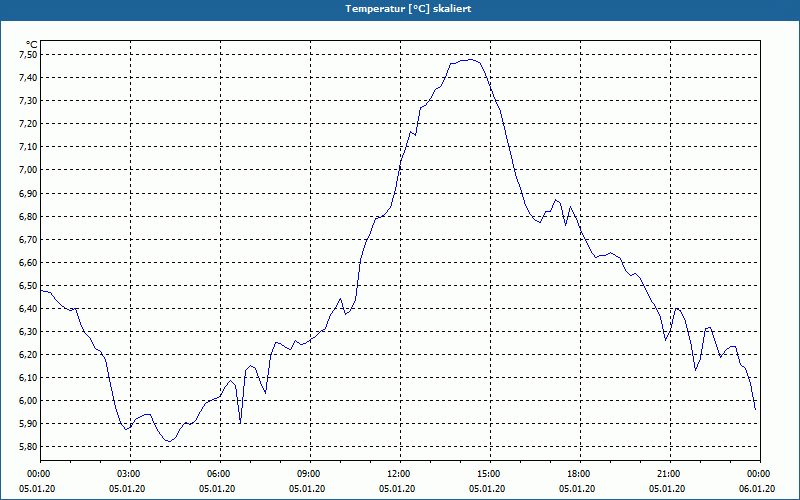Pick the 15:00 time axis label
Image resolution: width=800 pixels, height=500 pixels.
coord(490,474)
